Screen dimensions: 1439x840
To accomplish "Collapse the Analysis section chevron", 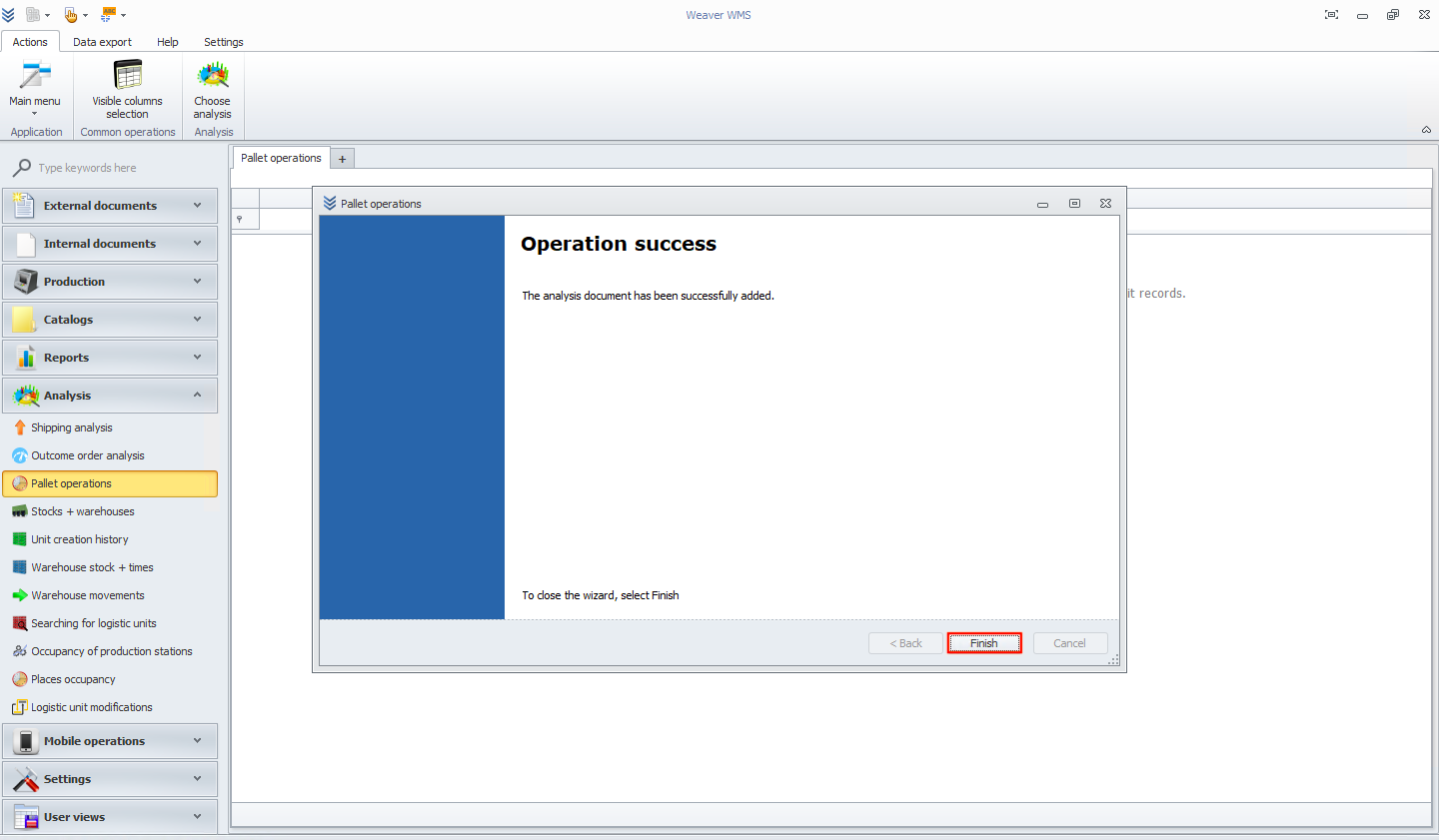I will click(x=197, y=395).
